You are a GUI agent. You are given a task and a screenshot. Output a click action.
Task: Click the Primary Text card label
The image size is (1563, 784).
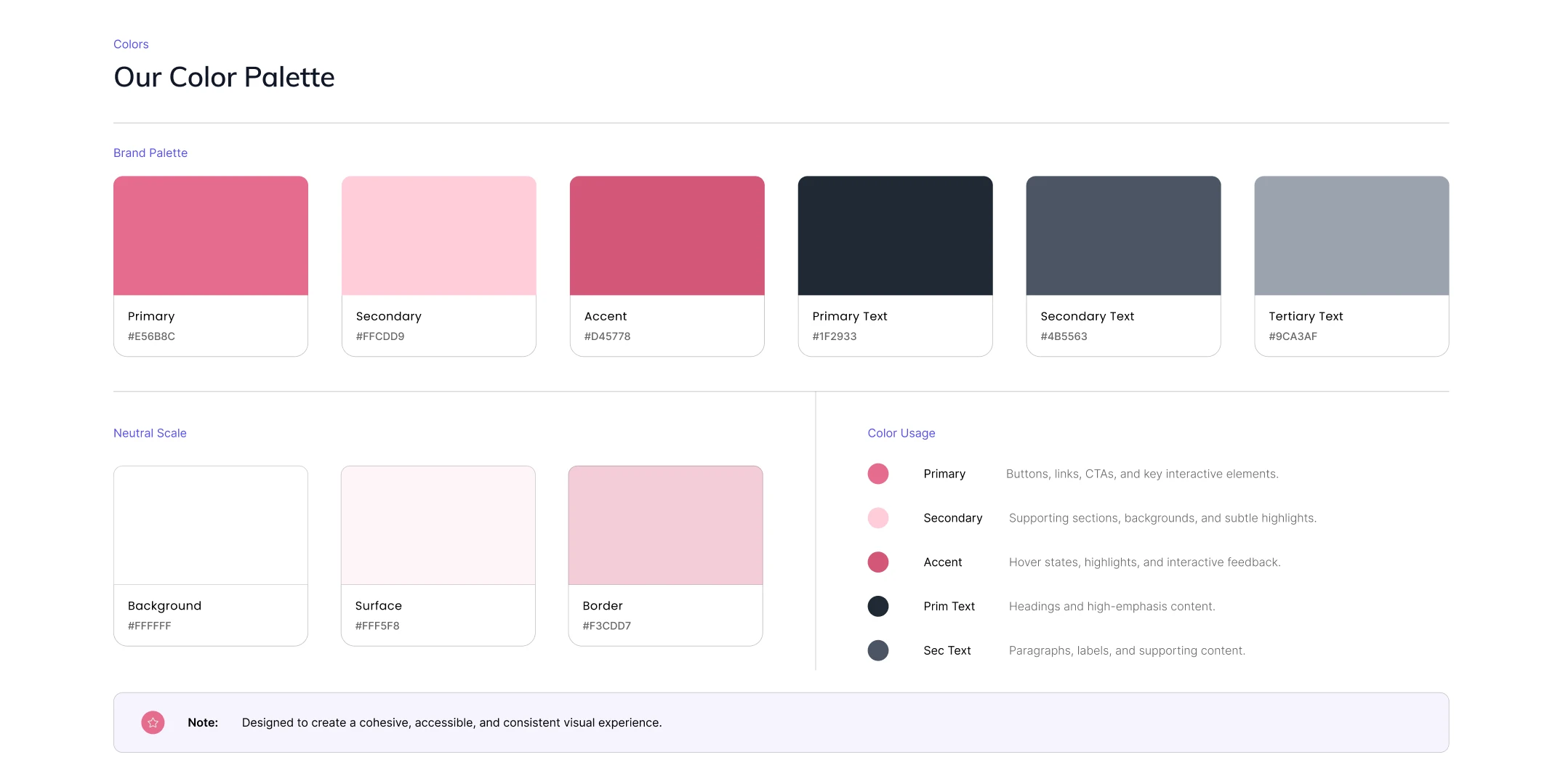[x=850, y=316]
